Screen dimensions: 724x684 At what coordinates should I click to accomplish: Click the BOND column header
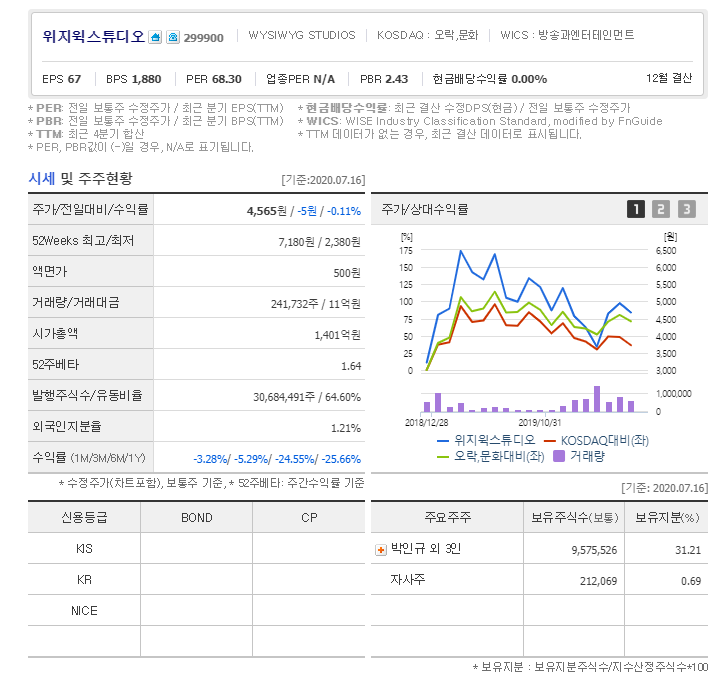(197, 517)
